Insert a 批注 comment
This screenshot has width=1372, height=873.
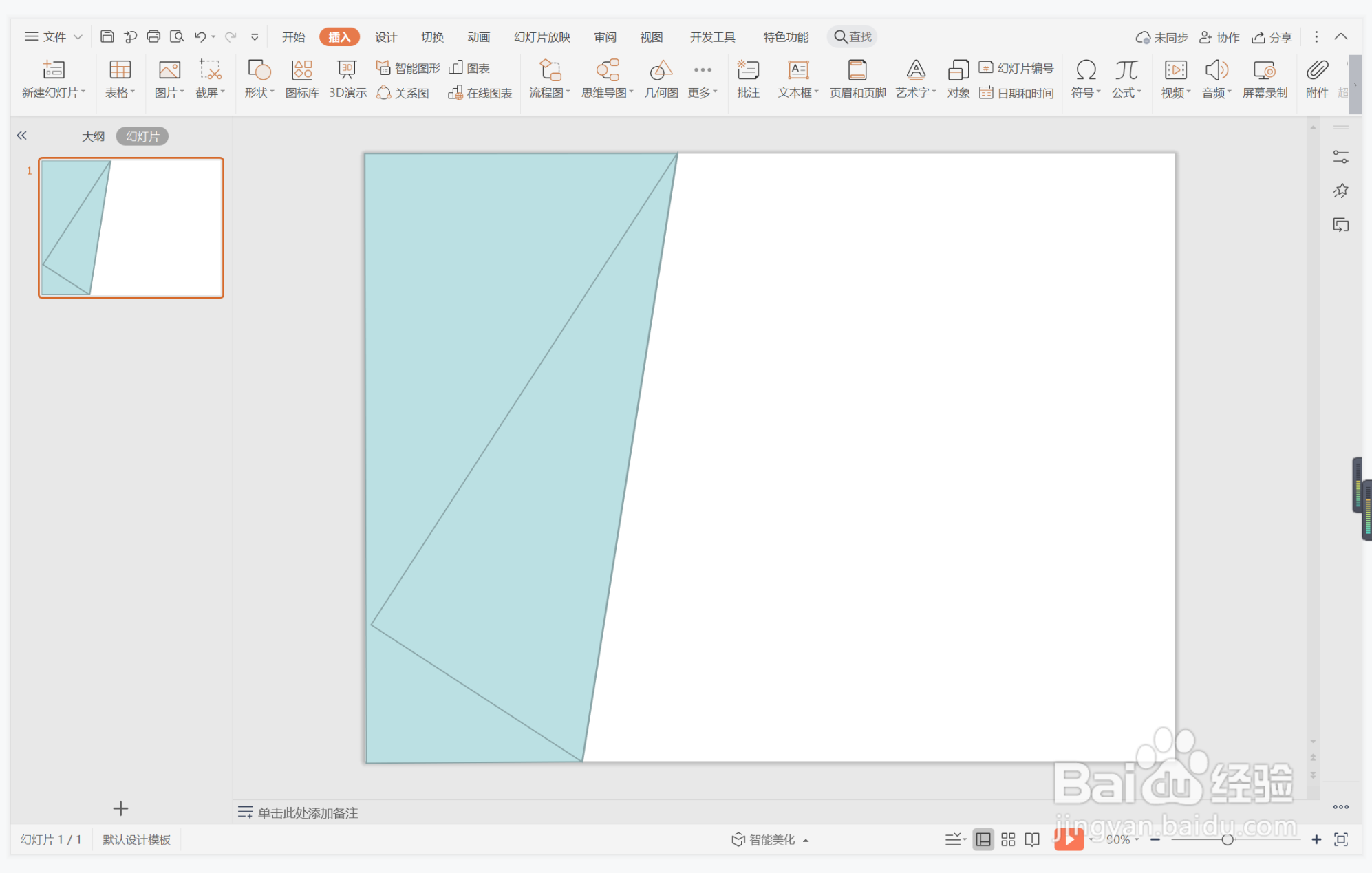click(747, 78)
